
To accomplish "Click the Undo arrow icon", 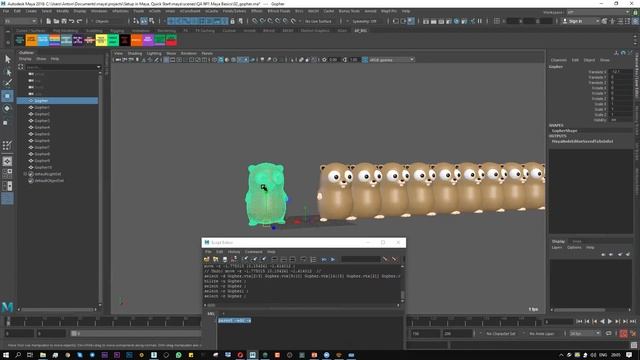I will coord(72,21).
